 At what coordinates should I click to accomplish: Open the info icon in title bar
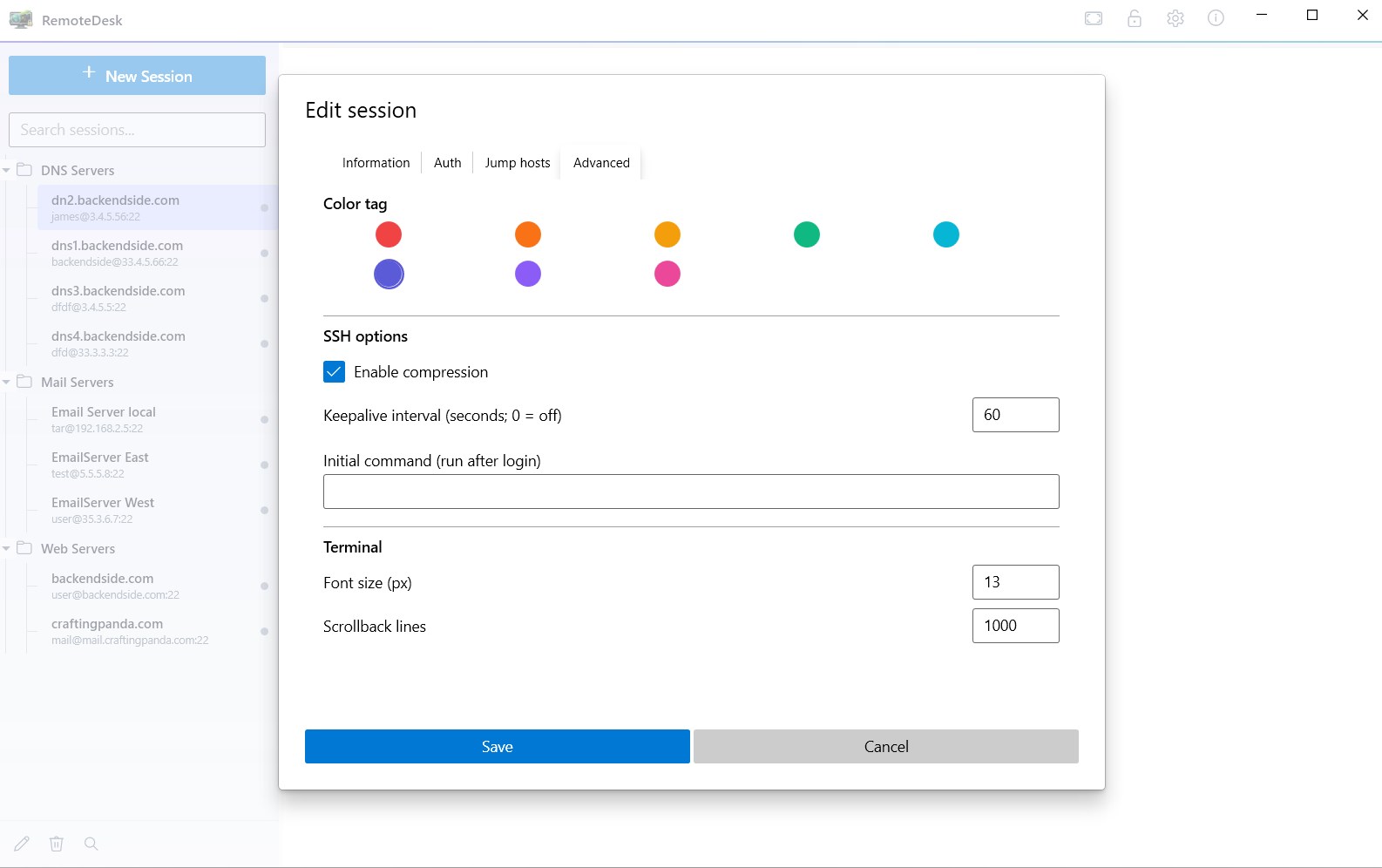[1216, 18]
